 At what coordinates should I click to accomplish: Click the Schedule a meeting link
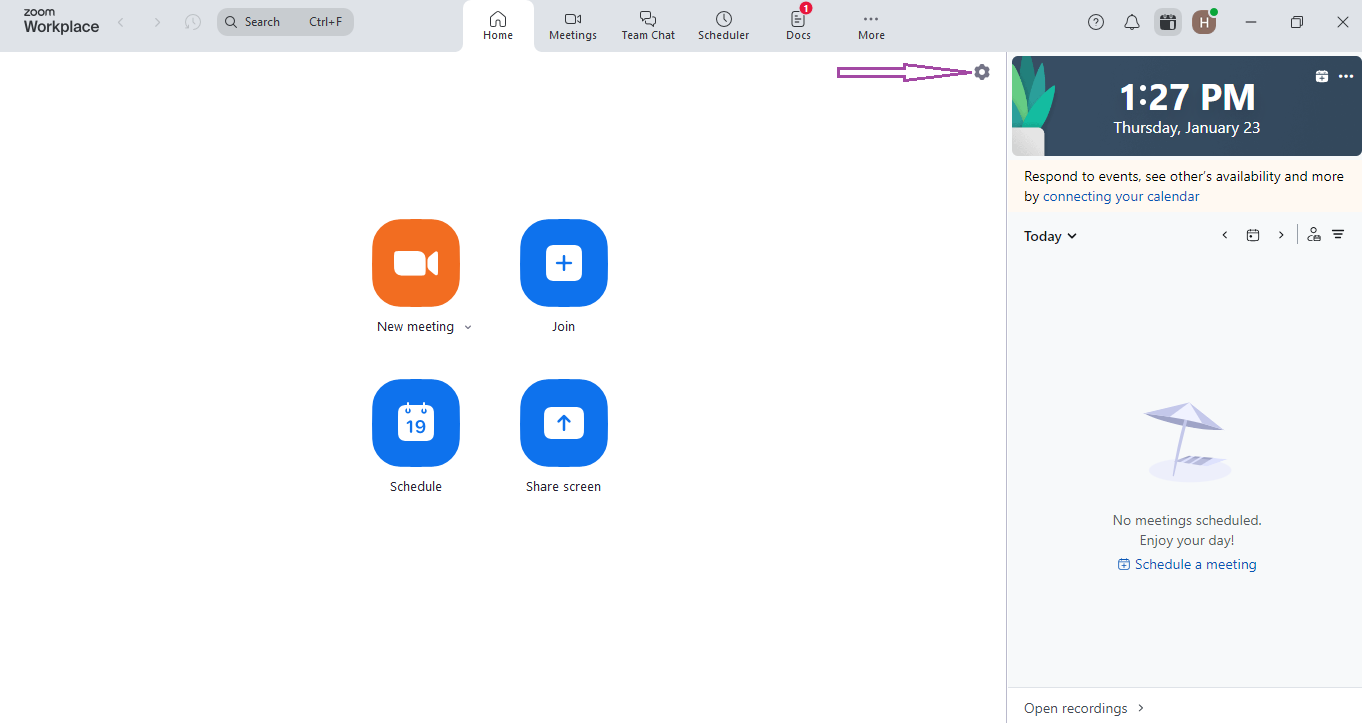1187,564
